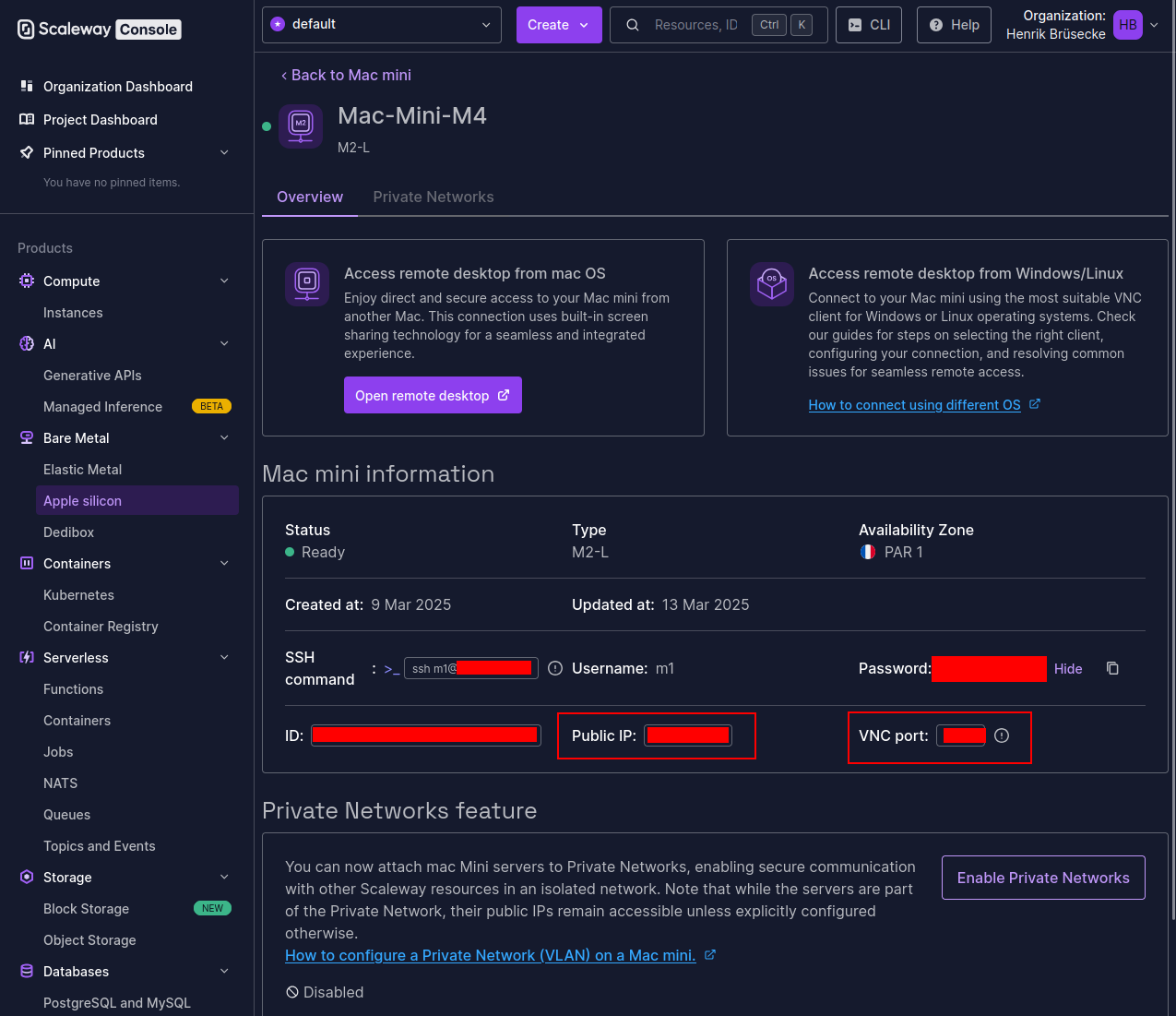Collapse the Serverless section chevron
This screenshot has height=1016, width=1176.
tap(224, 658)
